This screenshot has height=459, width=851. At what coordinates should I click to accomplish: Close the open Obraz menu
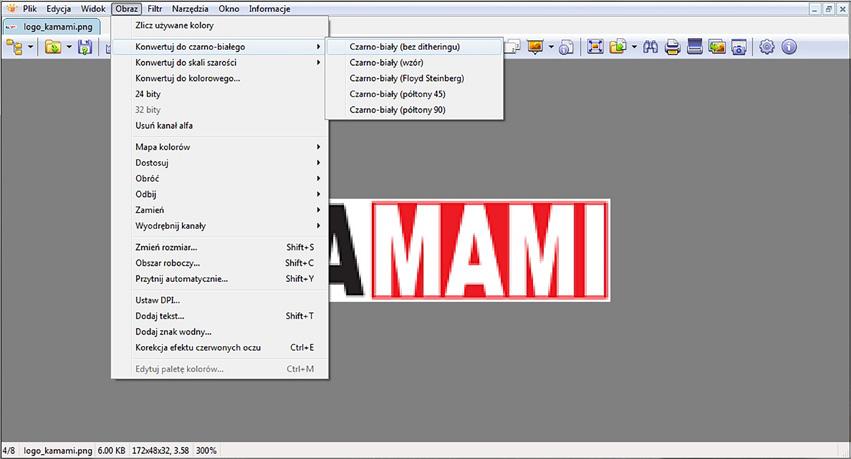(126, 9)
